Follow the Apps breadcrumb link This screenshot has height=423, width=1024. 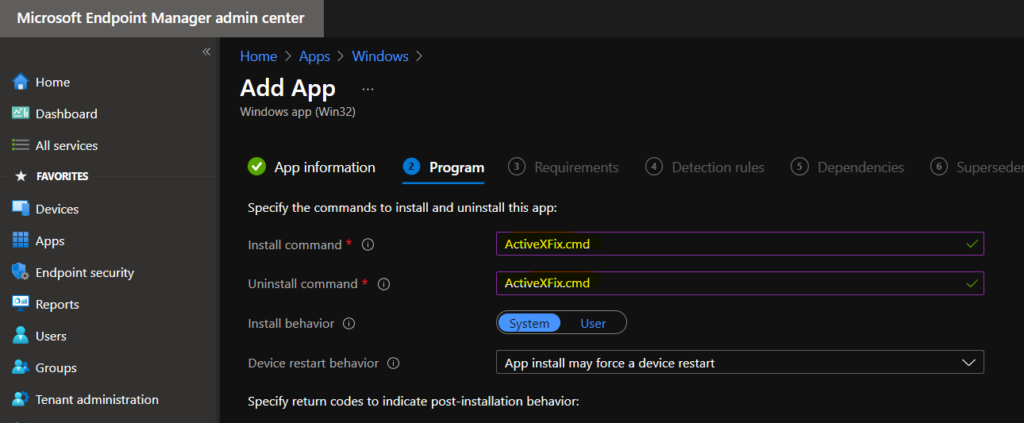pos(315,56)
